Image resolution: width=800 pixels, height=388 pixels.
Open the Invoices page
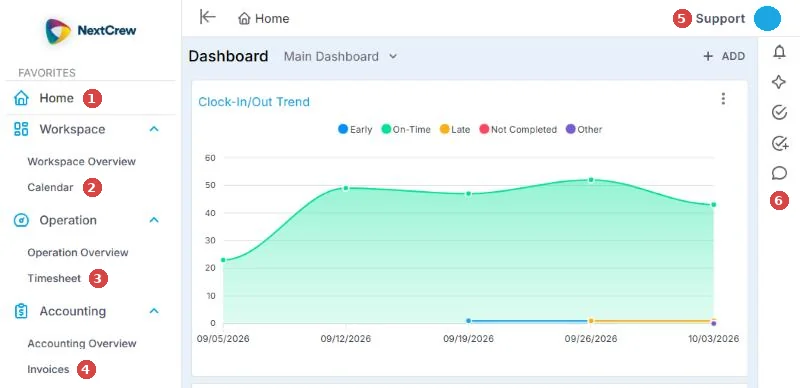point(48,369)
